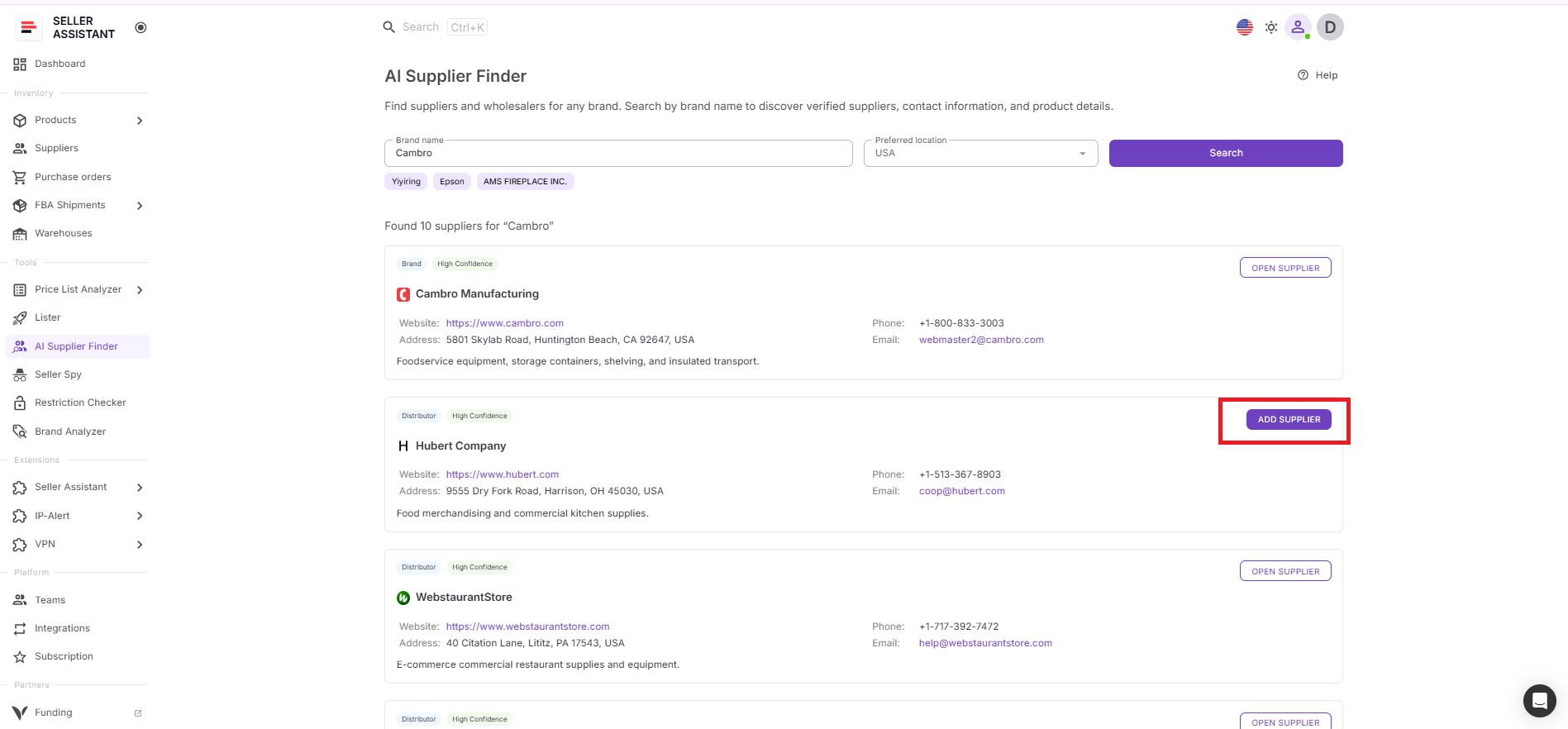Click the Seller Assistant logo icon

pyautogui.click(x=29, y=27)
